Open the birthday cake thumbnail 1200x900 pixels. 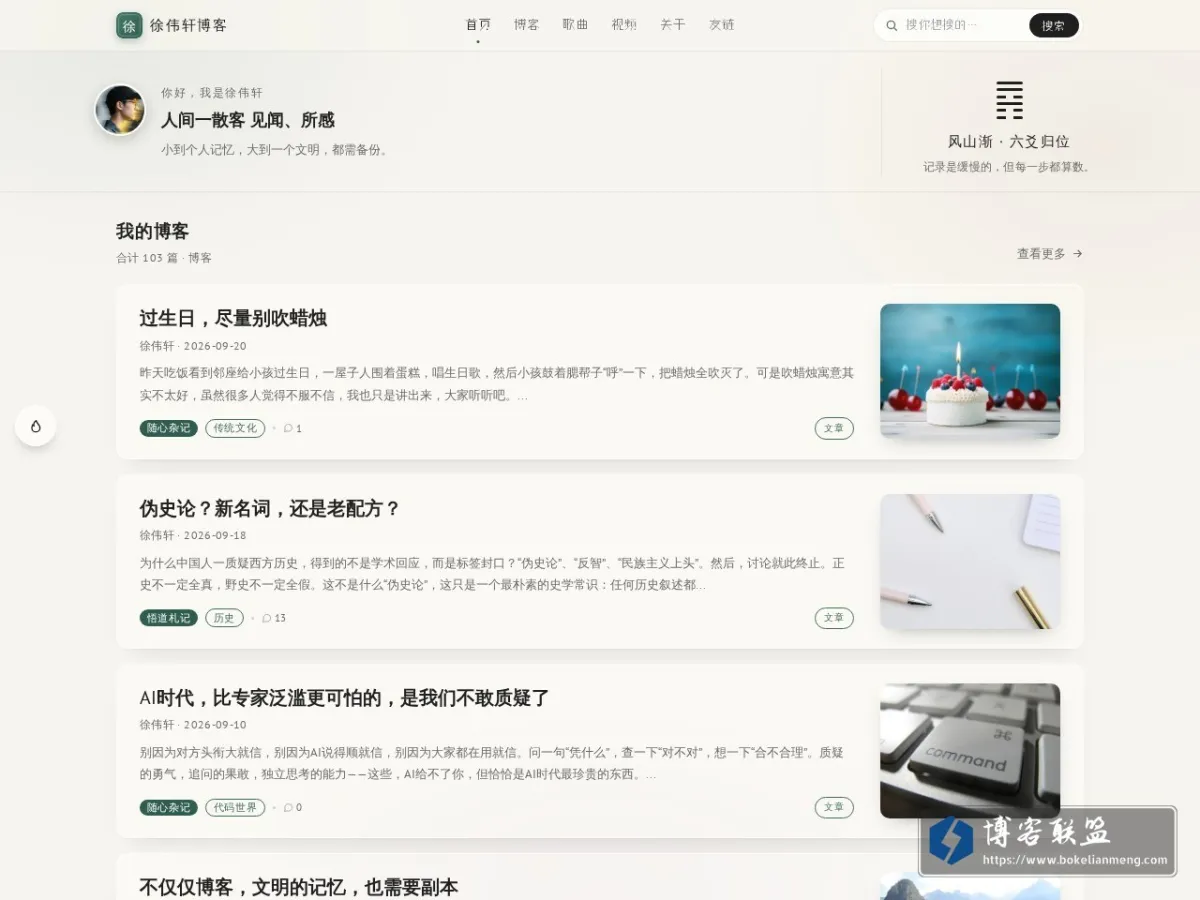(x=970, y=371)
